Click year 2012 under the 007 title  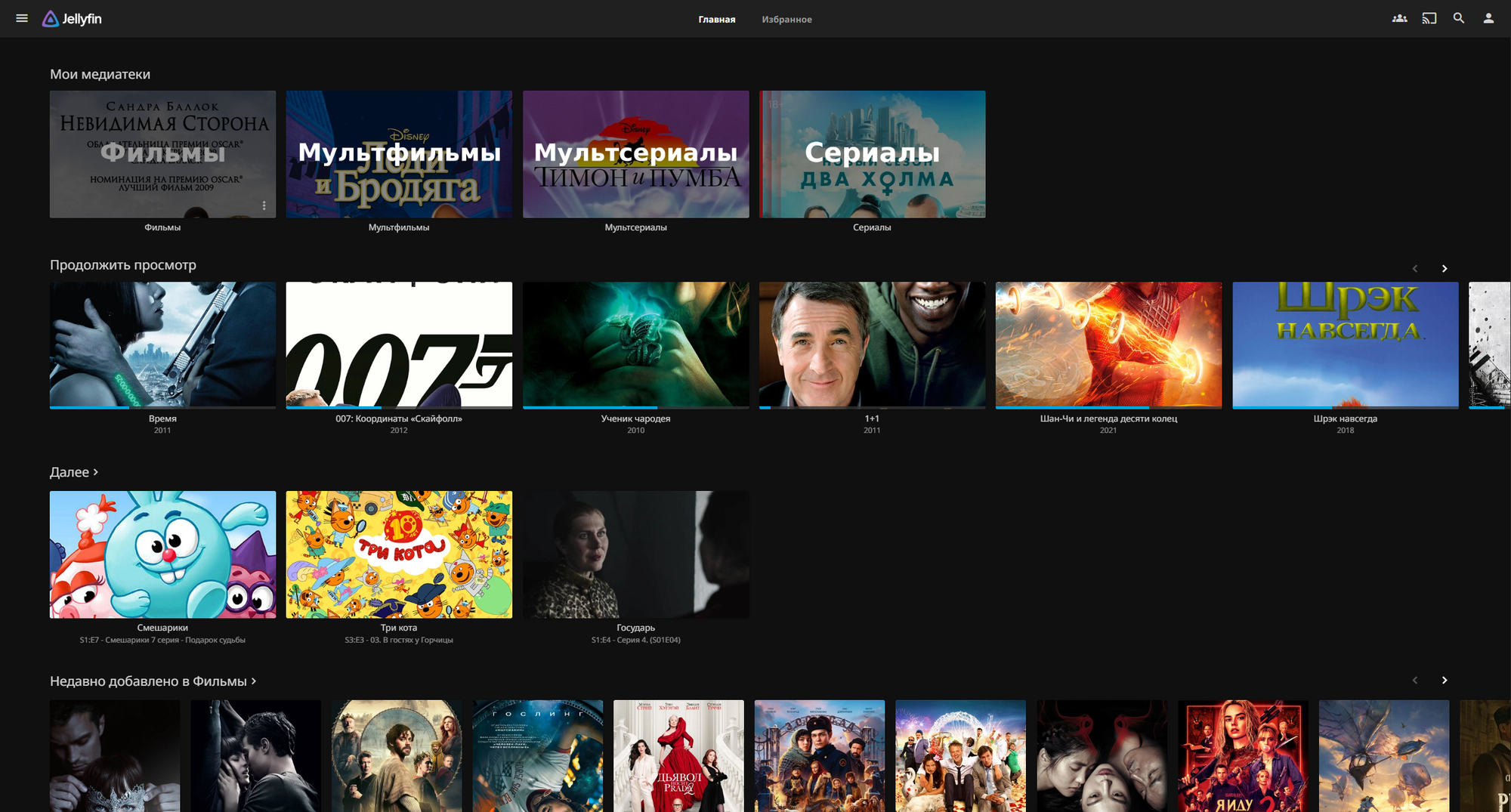click(x=399, y=431)
